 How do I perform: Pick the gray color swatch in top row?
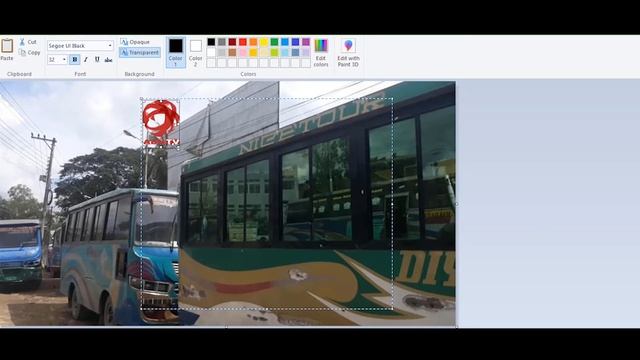pos(222,42)
